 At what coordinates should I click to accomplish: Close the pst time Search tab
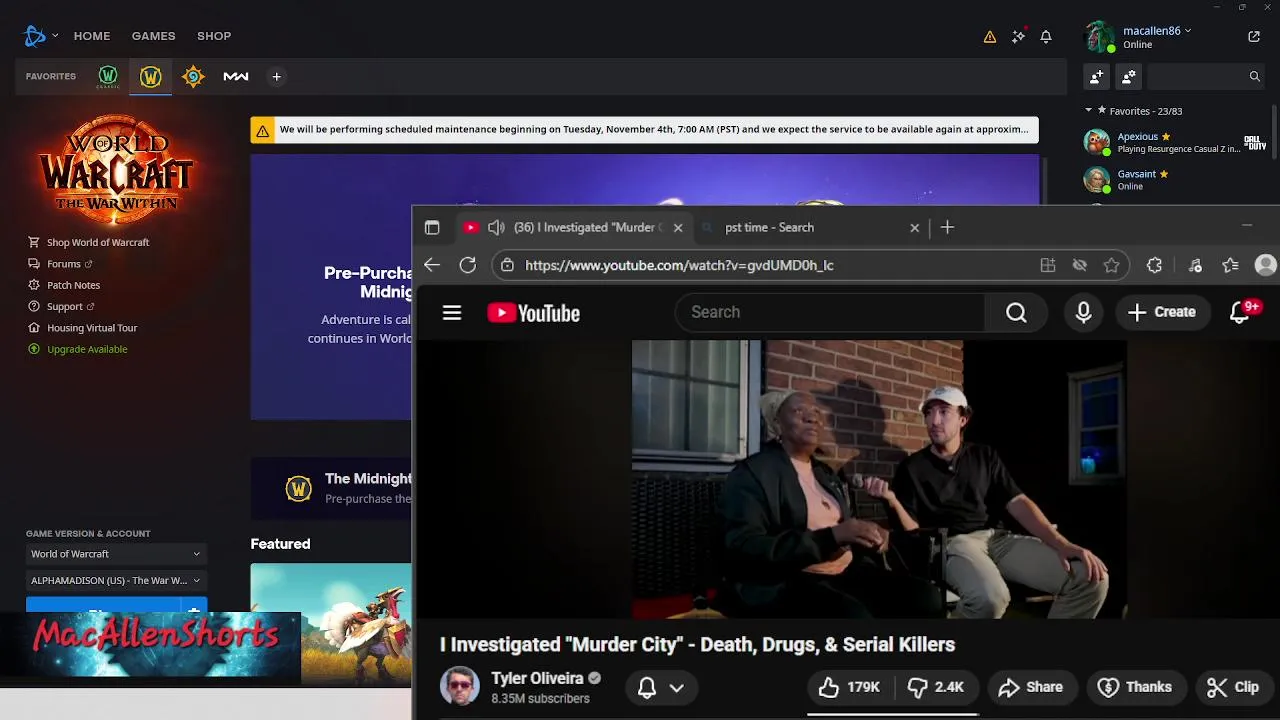coord(914,227)
